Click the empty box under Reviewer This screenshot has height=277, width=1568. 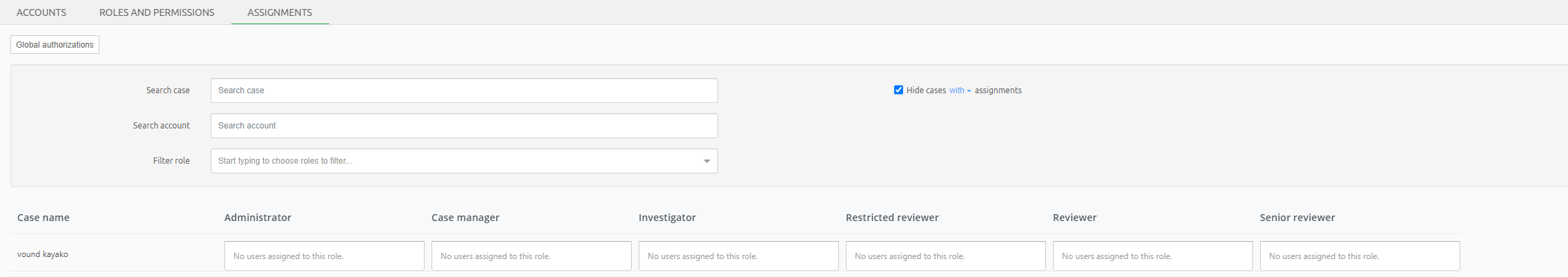pos(1152,256)
